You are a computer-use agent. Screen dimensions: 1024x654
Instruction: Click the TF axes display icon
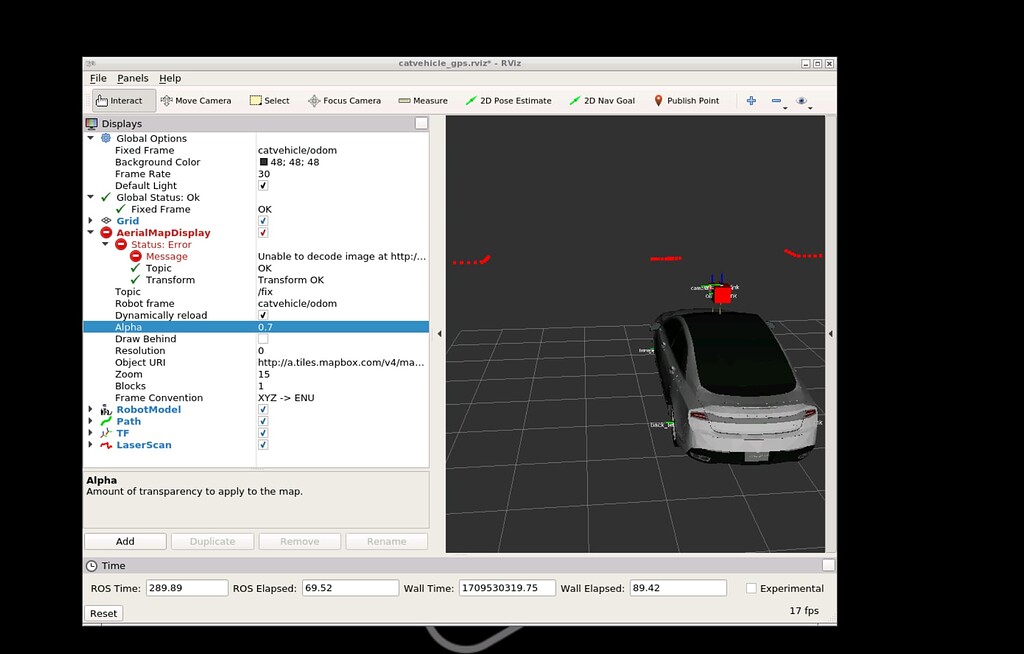106,433
